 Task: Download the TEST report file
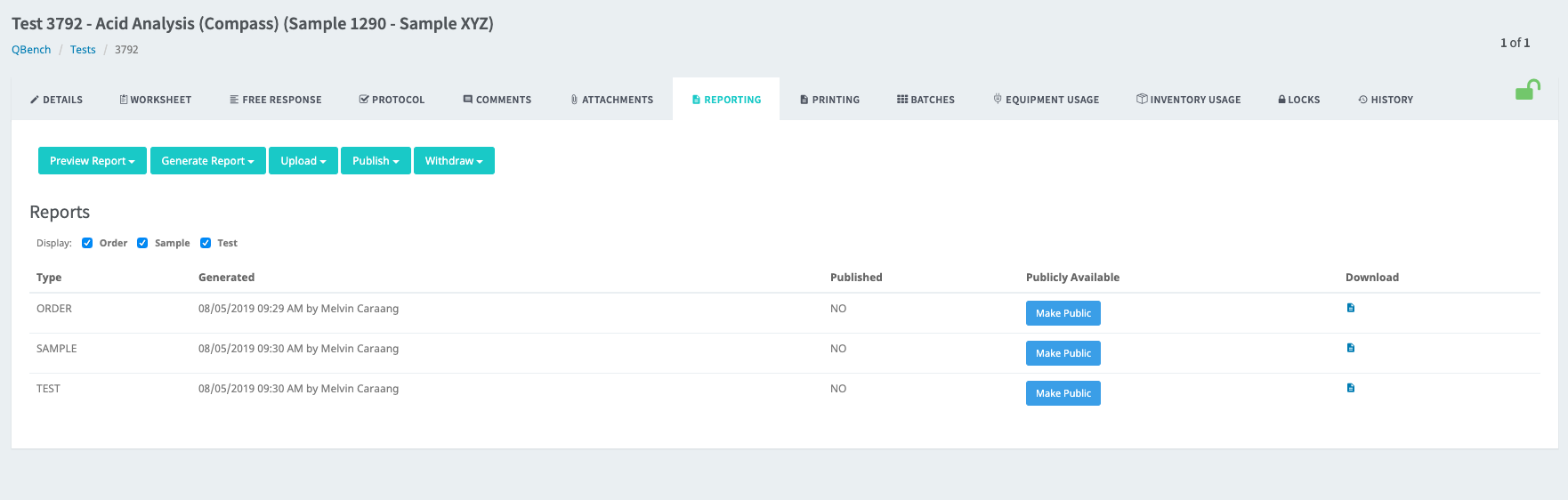coord(1351,388)
